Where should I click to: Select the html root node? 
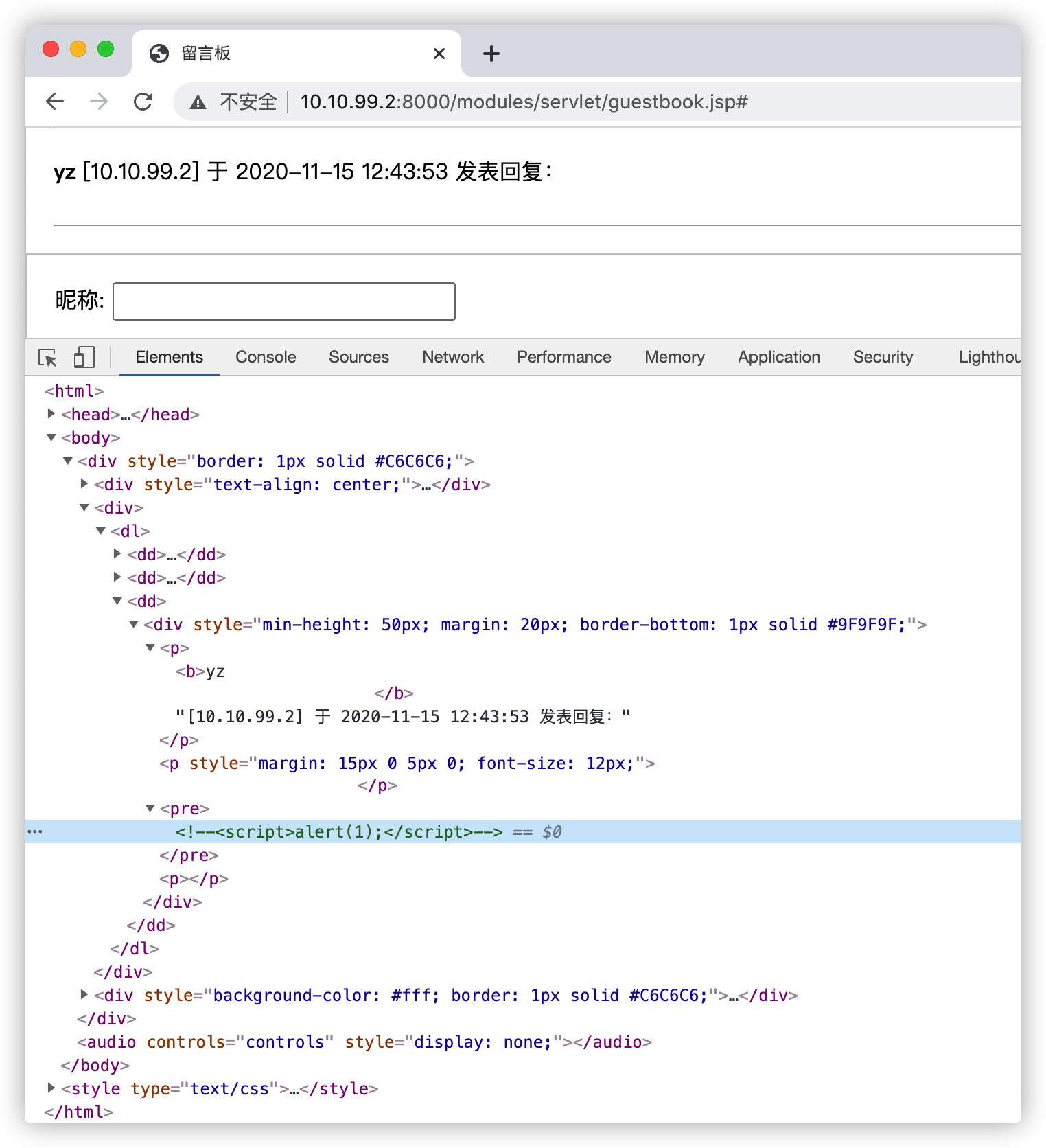click(x=74, y=391)
